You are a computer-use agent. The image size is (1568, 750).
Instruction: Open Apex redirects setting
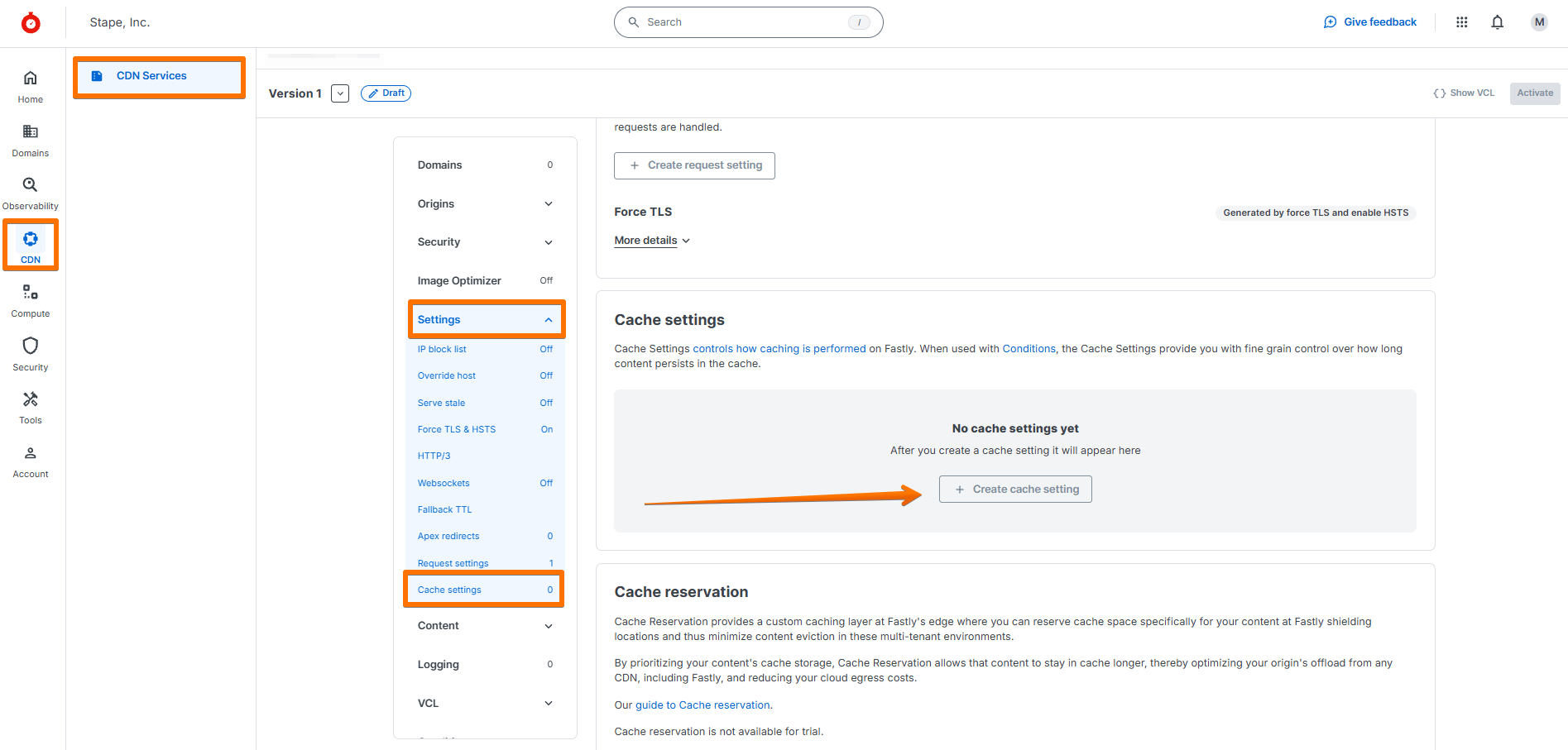pos(485,537)
